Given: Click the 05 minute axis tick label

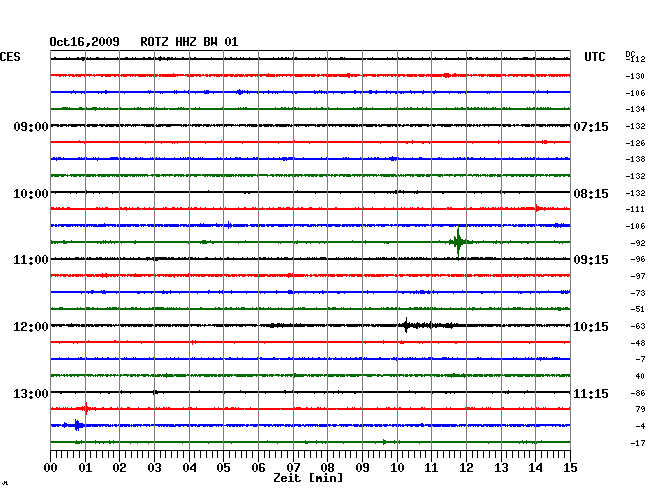Looking at the screenshot, I should tap(223, 468).
